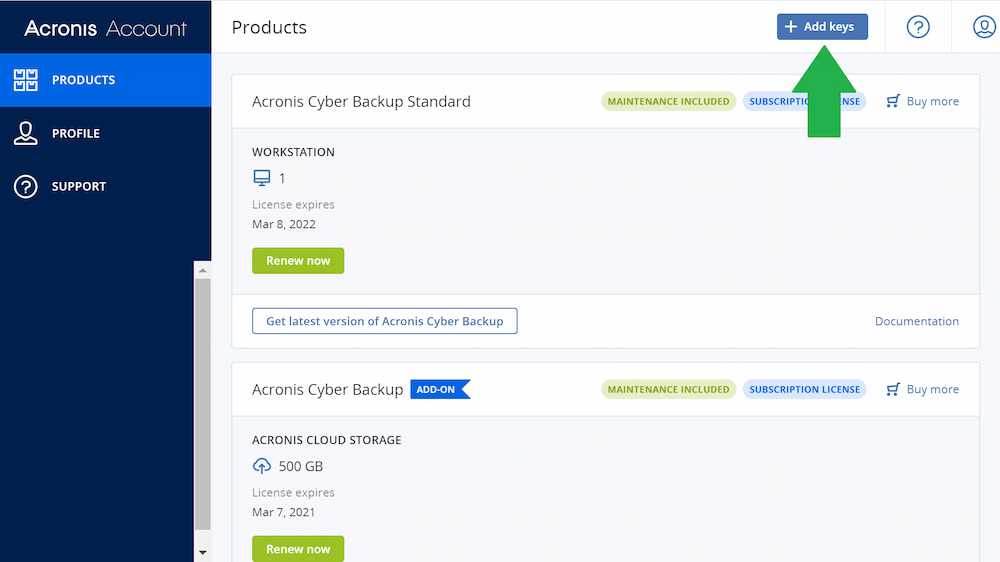This screenshot has height=562, width=1000.
Task: Select the Profile menu item
Action: (x=76, y=133)
